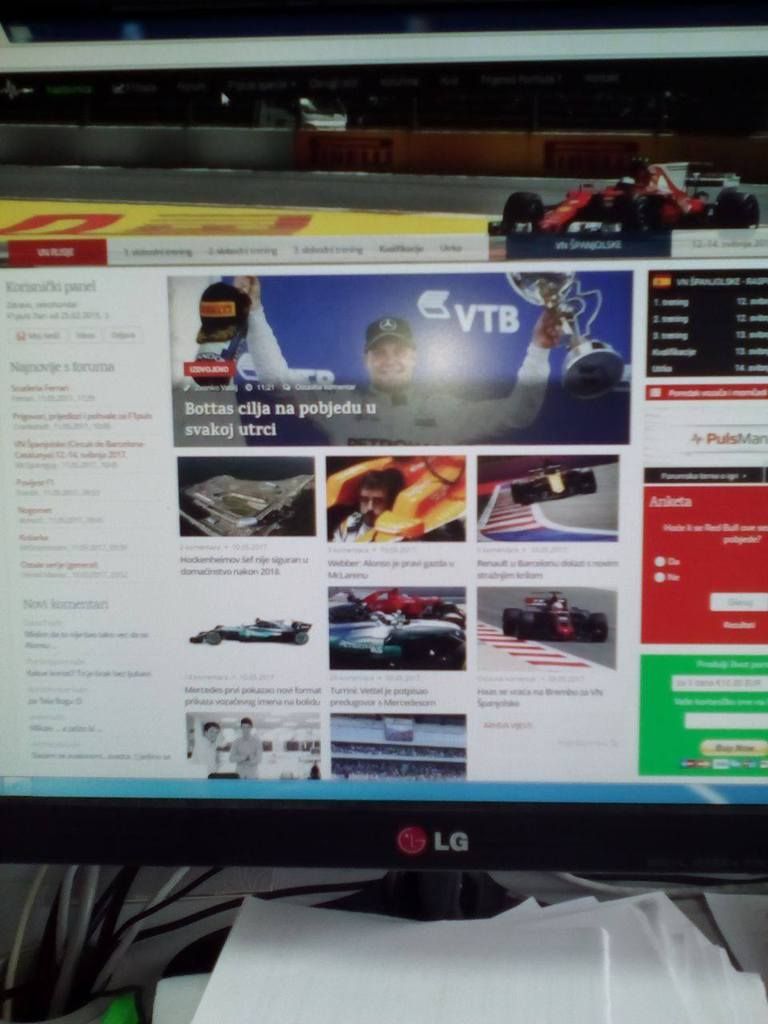Viewport: 768px width, 1024px height.
Task: Open the Ostale serije (general) forum topic
Action: coord(59,564)
